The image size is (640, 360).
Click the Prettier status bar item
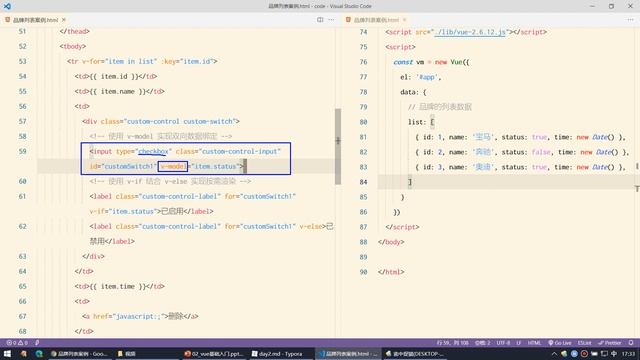609,343
